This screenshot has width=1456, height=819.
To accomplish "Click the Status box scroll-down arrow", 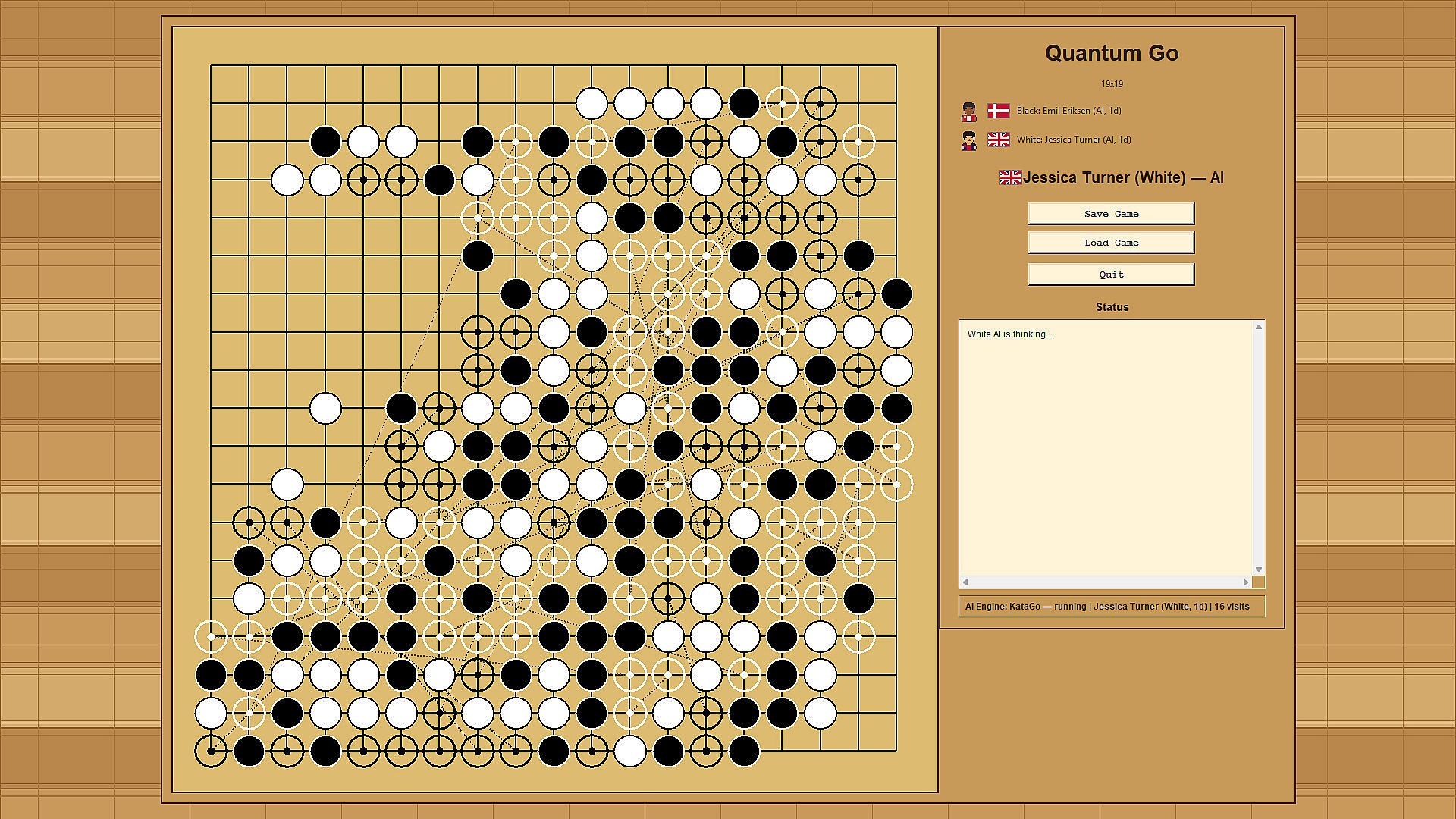I will pyautogui.click(x=1259, y=570).
